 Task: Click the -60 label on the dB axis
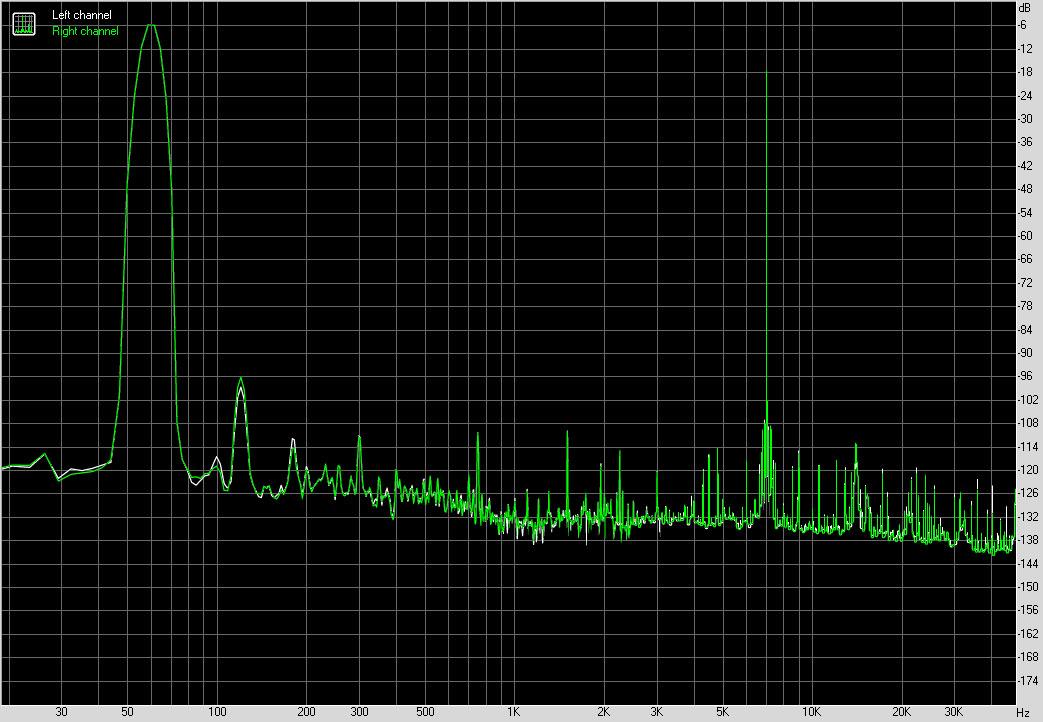(x=1025, y=236)
